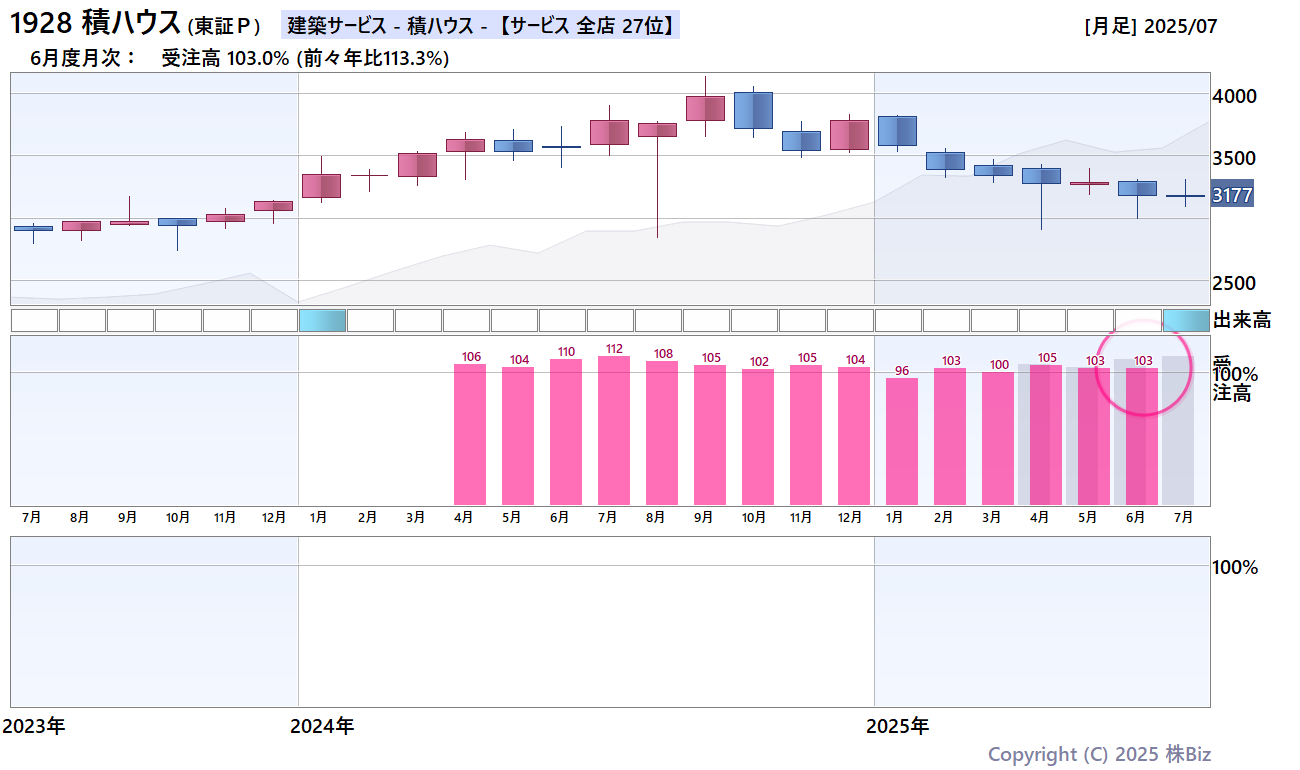This screenshot has height=770, width=1300.
Task: Click the 受注高 label beside the bar chart
Action: (x=1232, y=378)
